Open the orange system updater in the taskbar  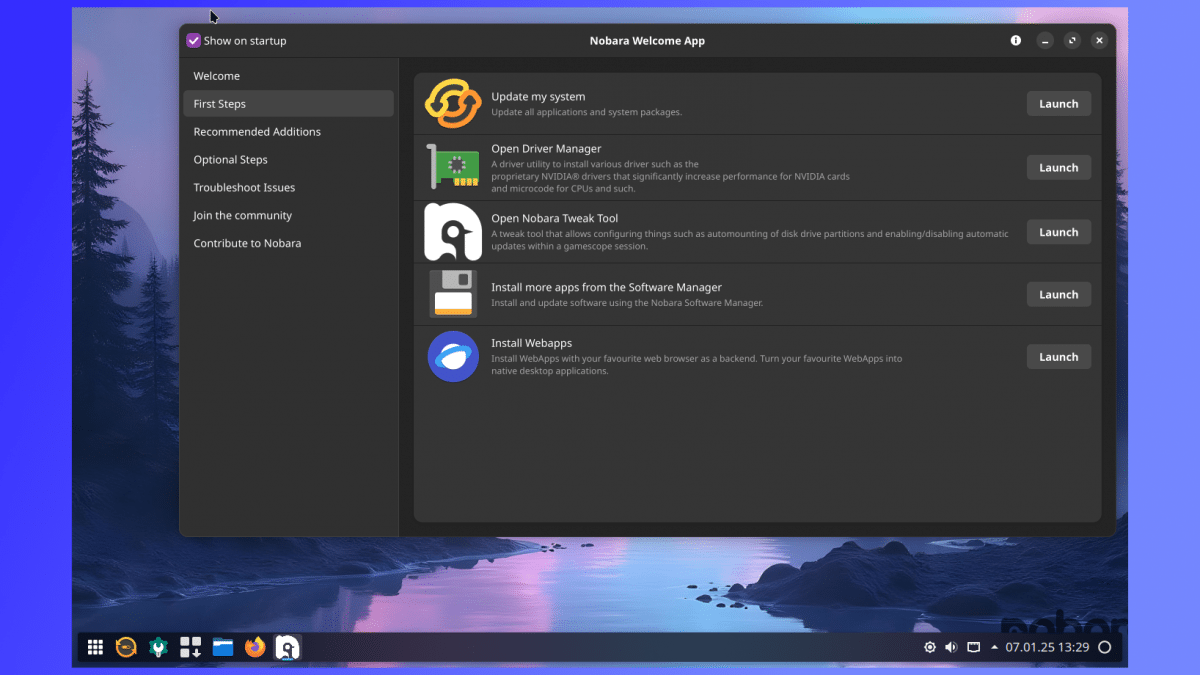[126, 648]
